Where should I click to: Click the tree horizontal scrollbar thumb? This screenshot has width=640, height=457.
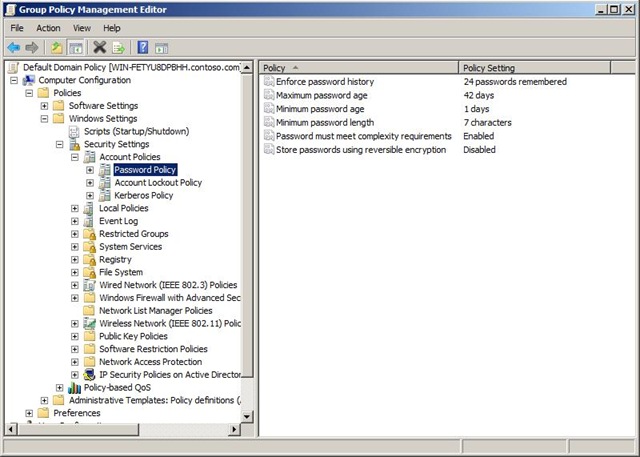(x=78, y=429)
